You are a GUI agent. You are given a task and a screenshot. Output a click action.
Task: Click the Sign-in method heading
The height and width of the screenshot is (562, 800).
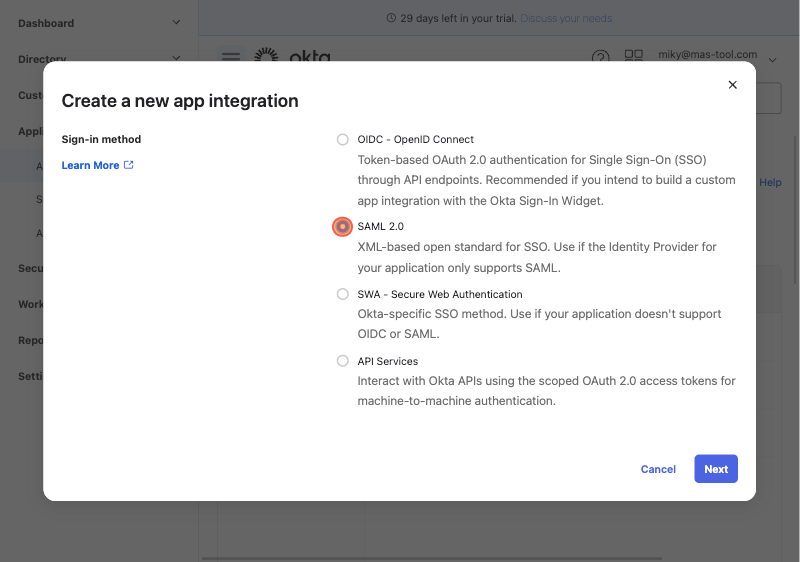(x=101, y=139)
